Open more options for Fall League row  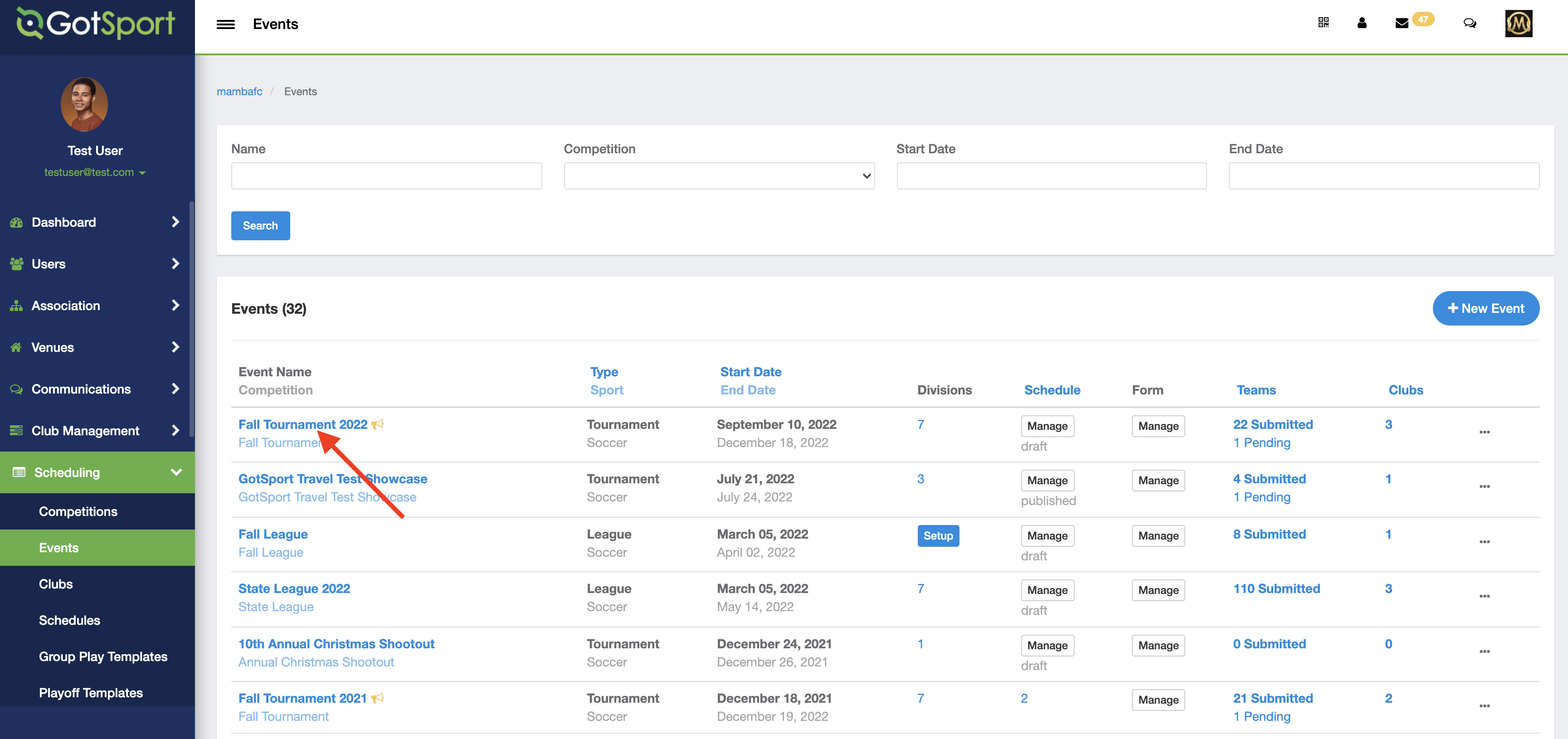coord(1485,542)
